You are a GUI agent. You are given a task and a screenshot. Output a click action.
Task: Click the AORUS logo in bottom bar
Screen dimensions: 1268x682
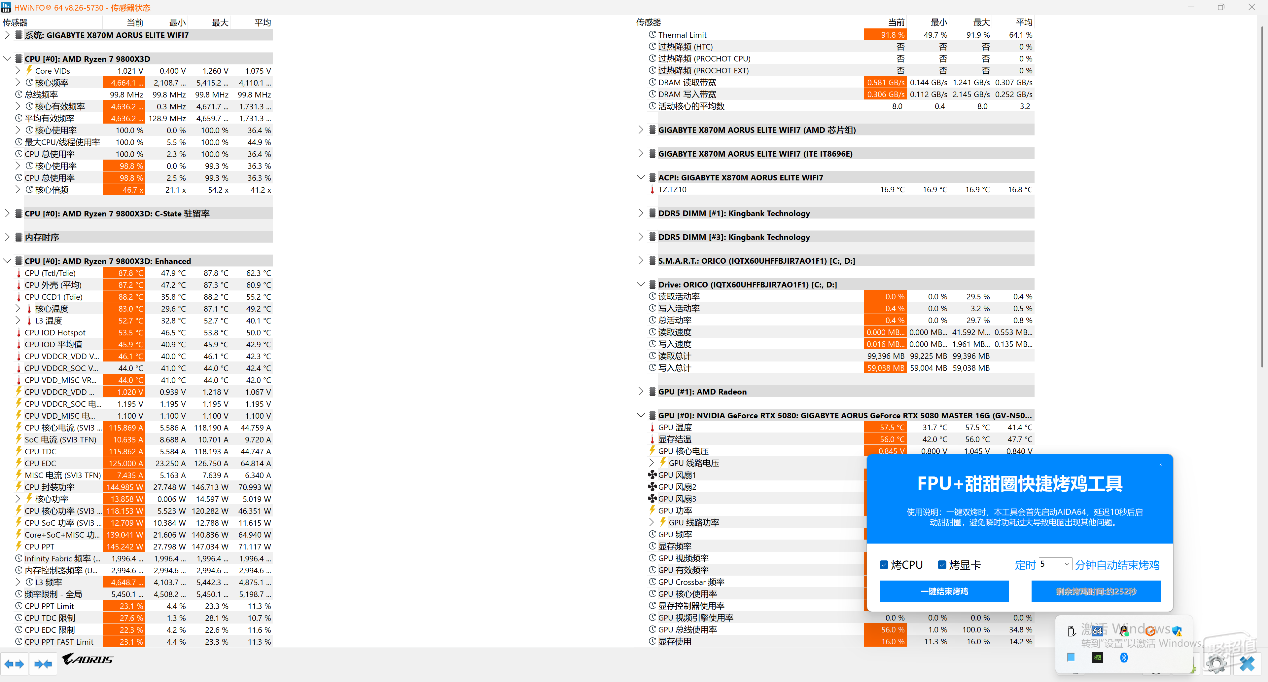(x=89, y=660)
